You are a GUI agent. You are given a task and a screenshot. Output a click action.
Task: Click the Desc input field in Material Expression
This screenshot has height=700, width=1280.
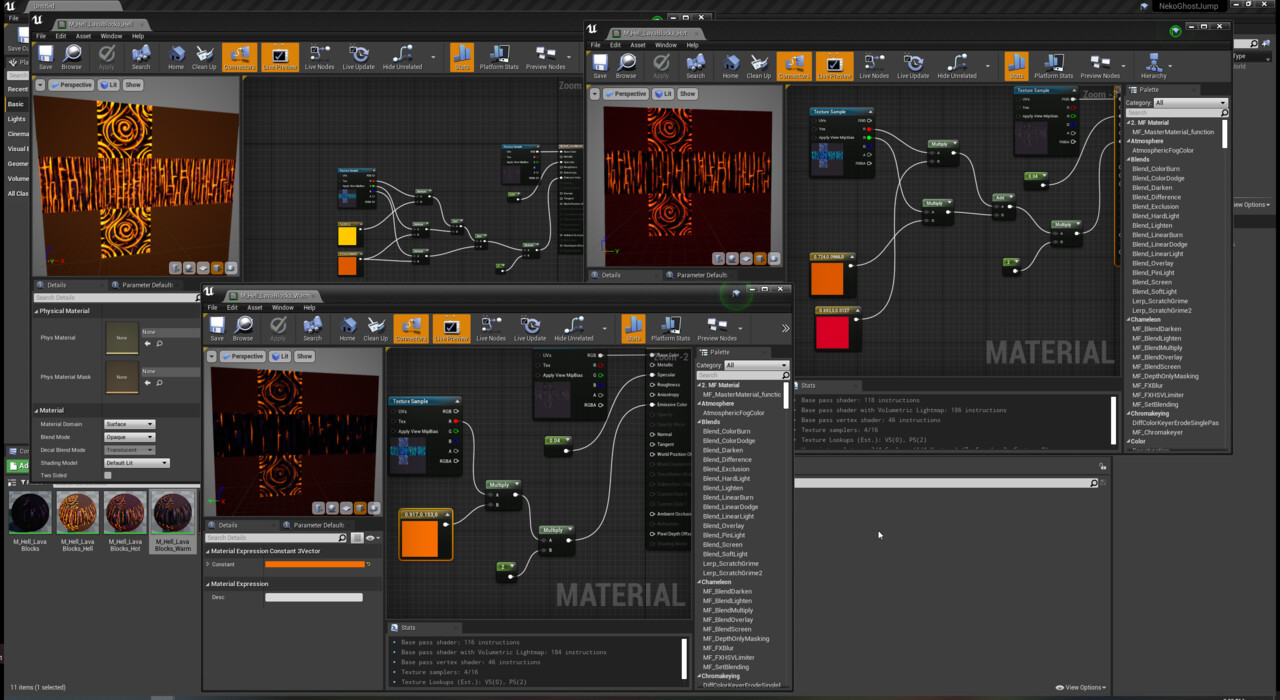pyautogui.click(x=314, y=598)
